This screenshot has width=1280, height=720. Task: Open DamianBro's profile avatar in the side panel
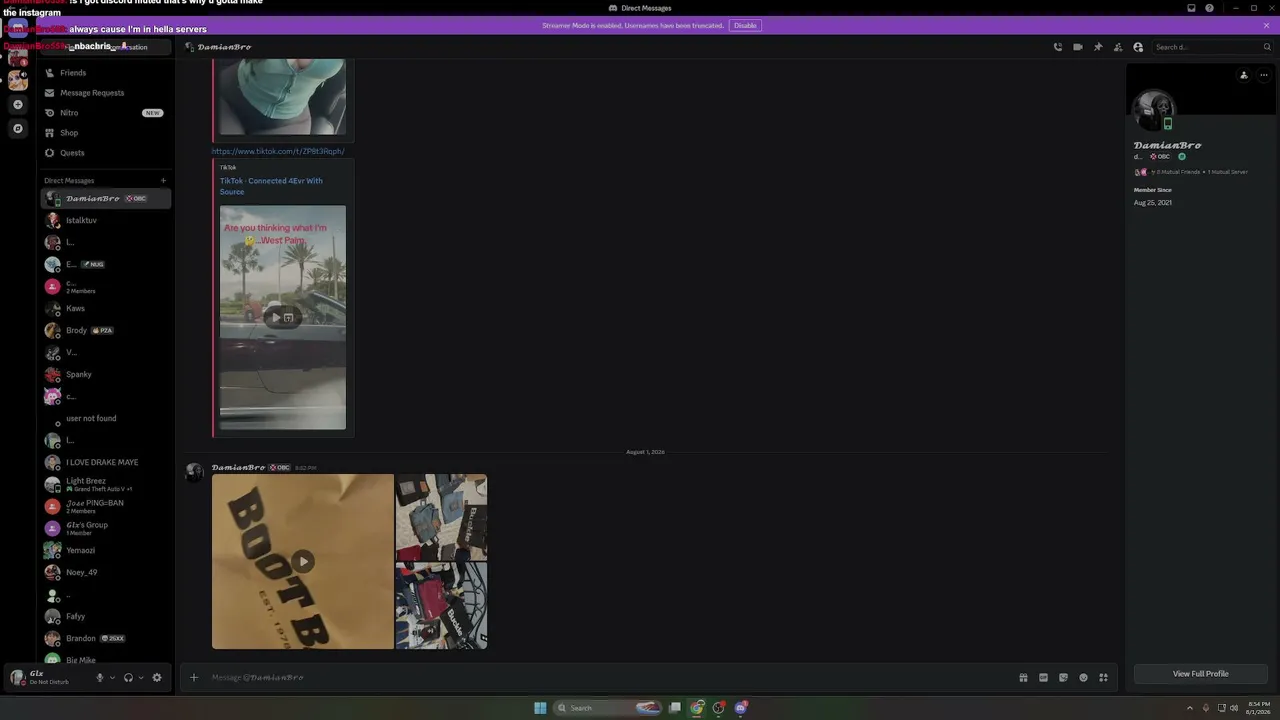coord(1155,109)
